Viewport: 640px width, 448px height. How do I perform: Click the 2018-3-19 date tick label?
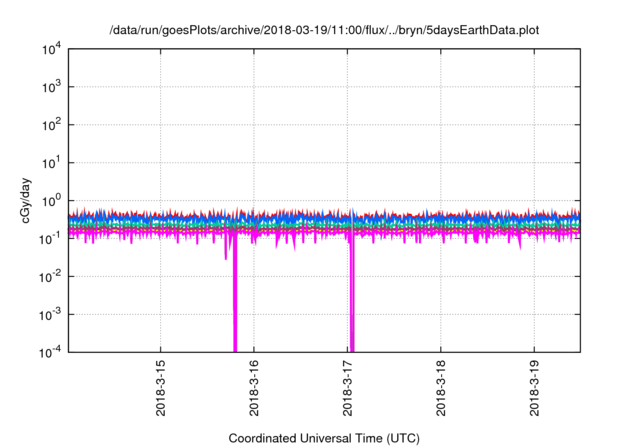click(x=534, y=388)
